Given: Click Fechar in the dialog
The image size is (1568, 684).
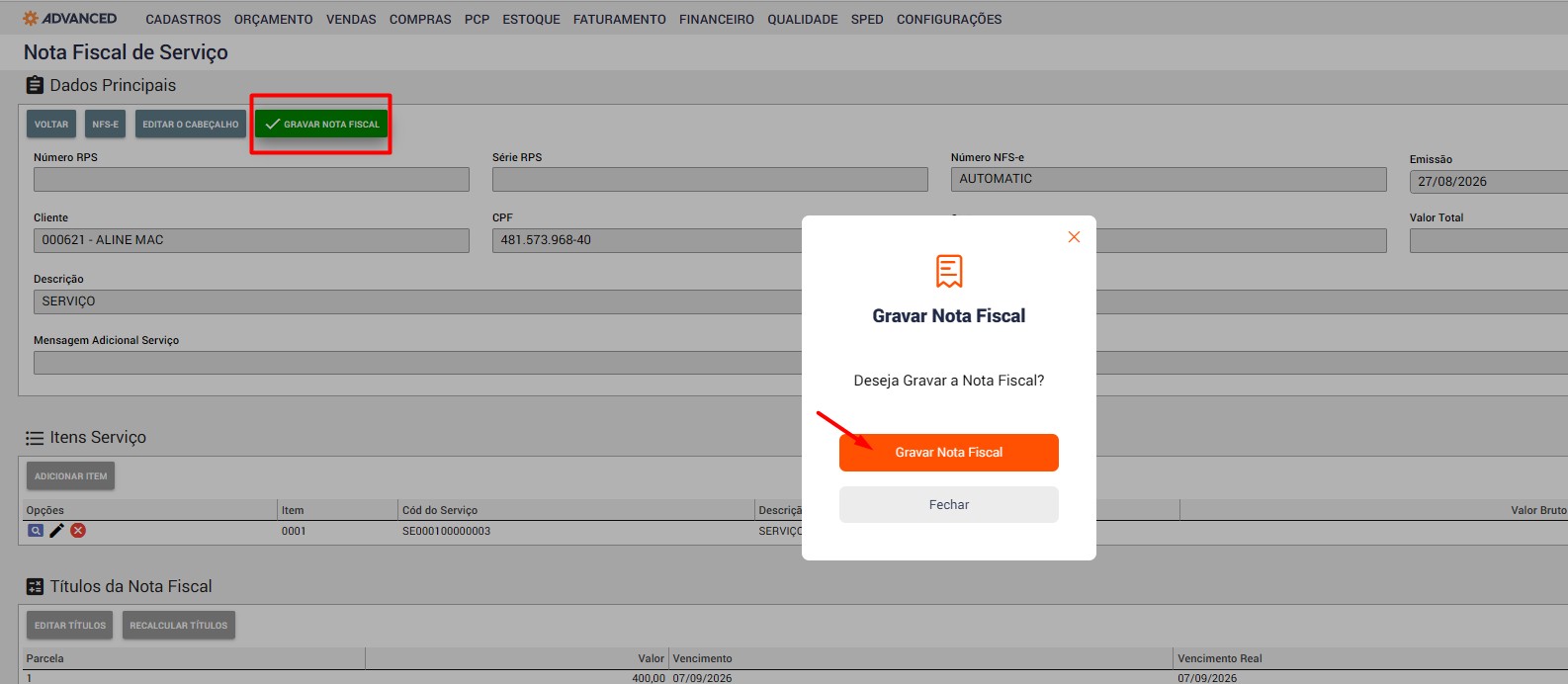Looking at the screenshot, I should pos(949,504).
